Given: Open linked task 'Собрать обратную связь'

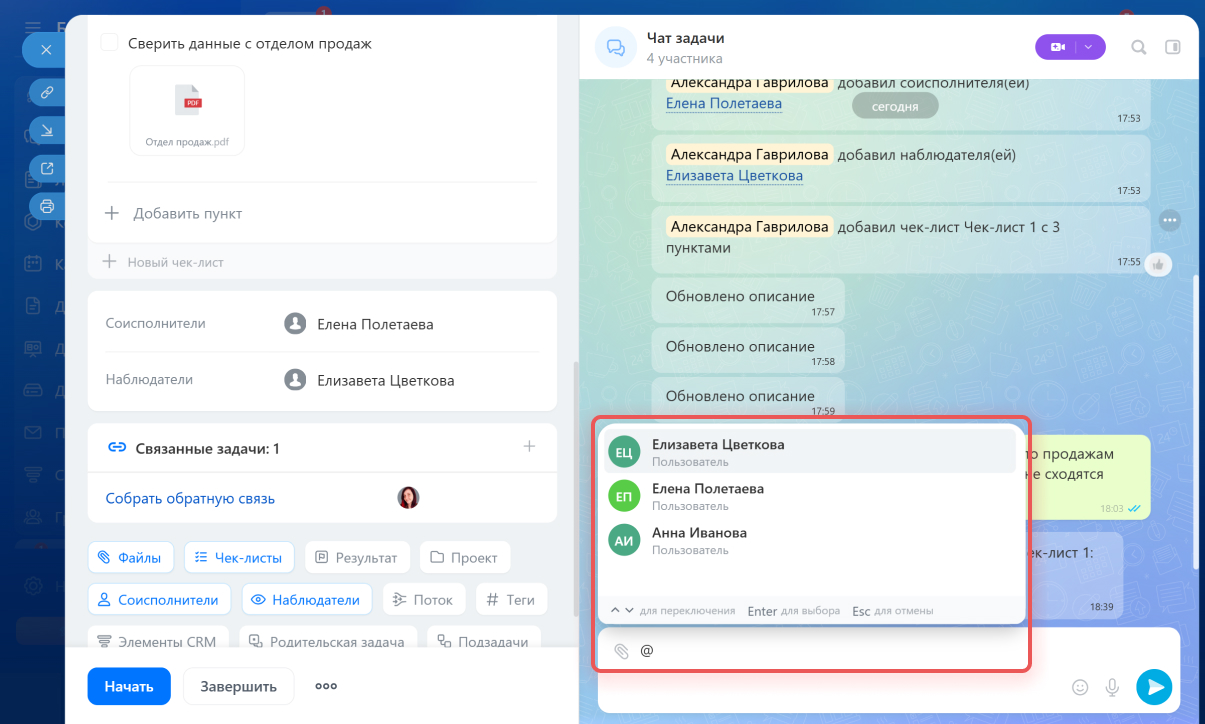Looking at the screenshot, I should (190, 498).
